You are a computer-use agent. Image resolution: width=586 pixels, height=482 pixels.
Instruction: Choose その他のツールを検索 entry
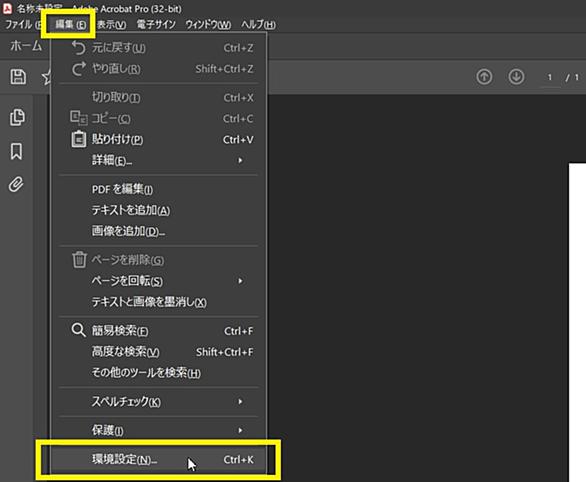158,373
